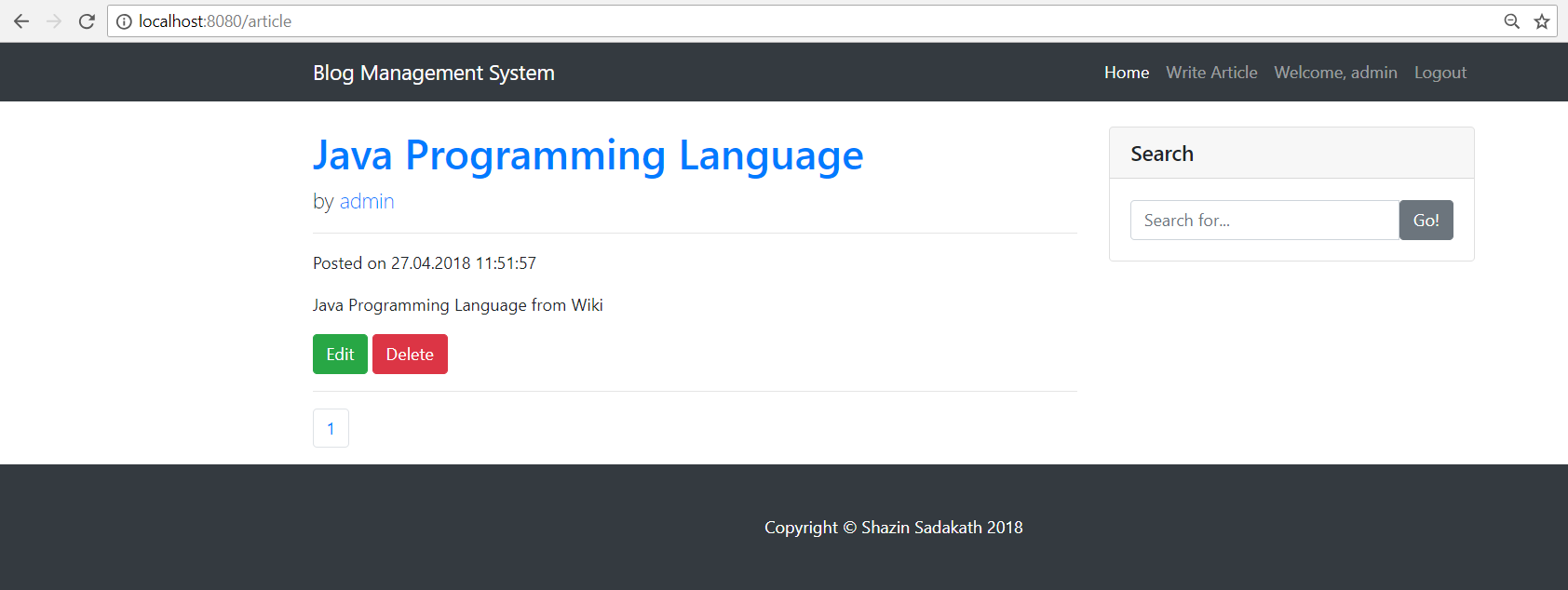Image resolution: width=1568 pixels, height=590 pixels.
Task: Open the site info icon in the address bar
Action: coord(124,21)
